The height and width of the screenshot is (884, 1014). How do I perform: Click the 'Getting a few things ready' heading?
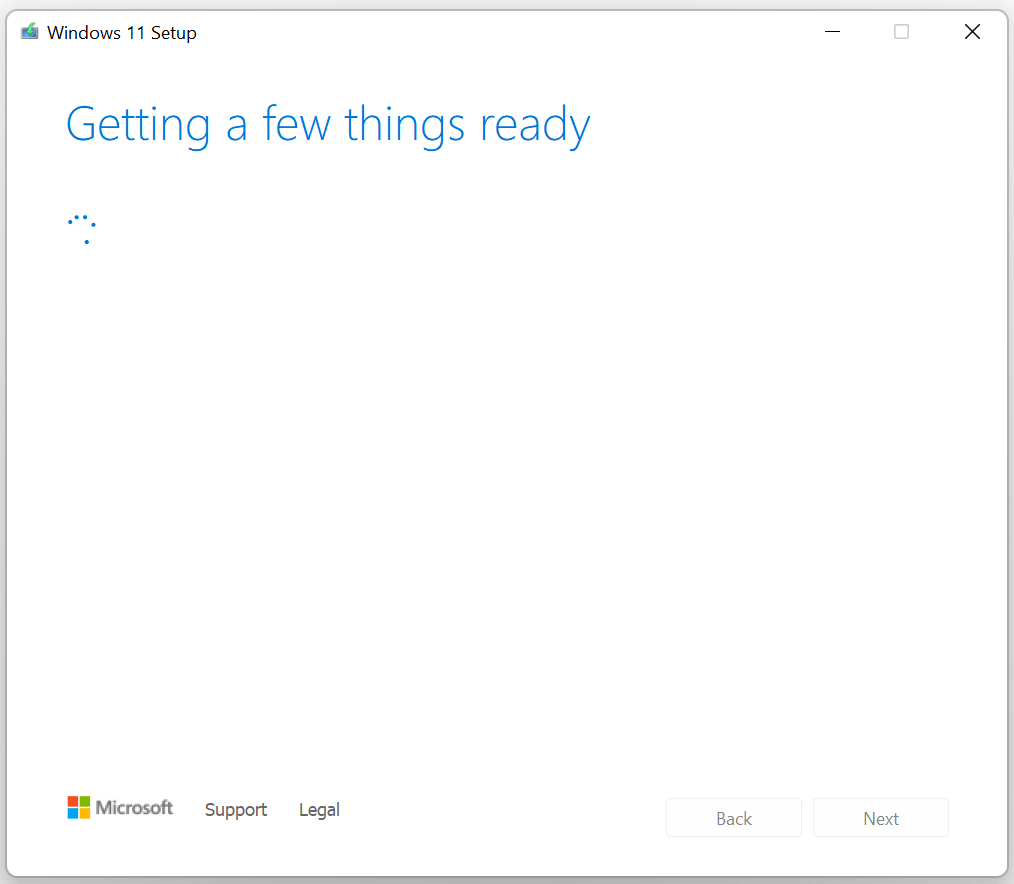[328, 125]
